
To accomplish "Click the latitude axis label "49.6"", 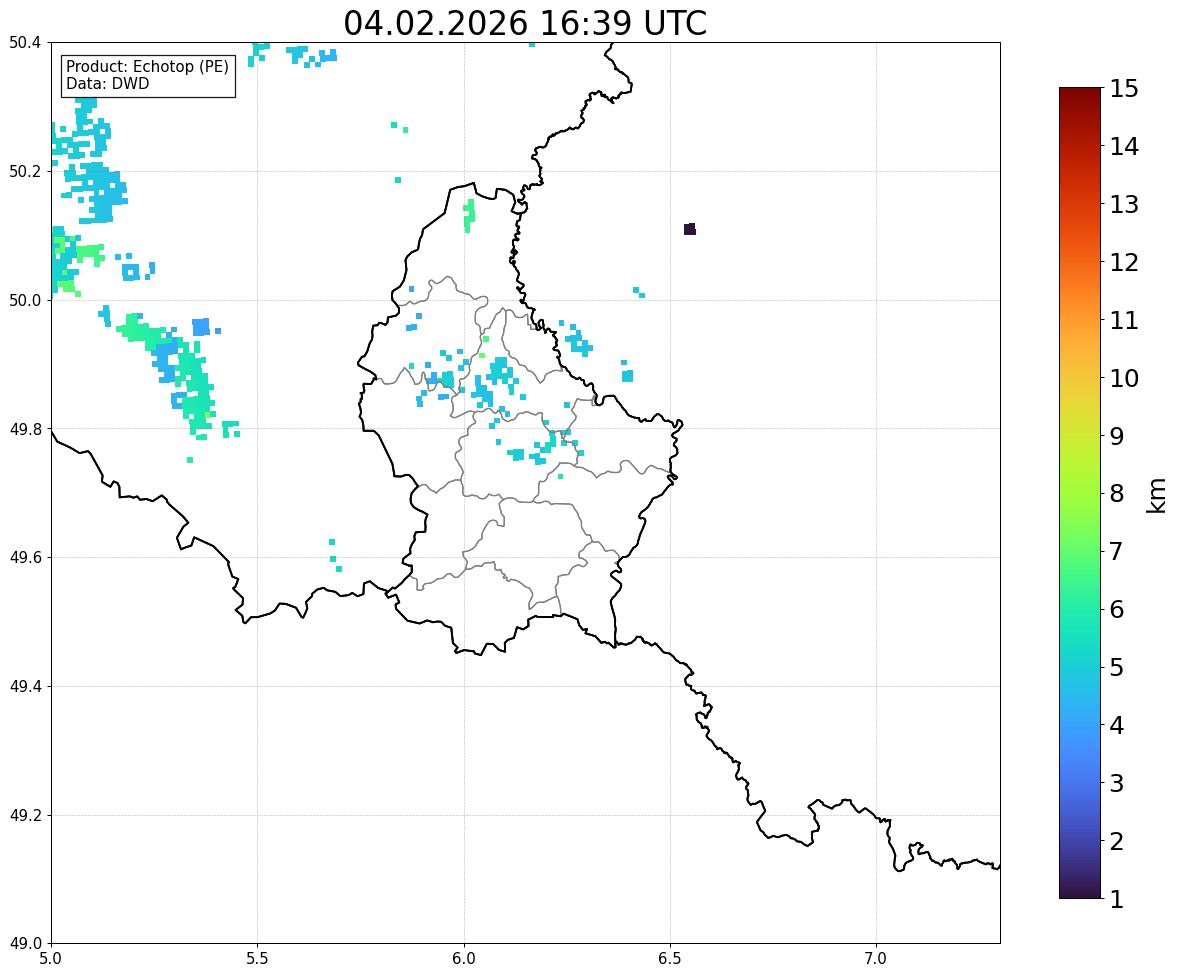I will 25,557.
